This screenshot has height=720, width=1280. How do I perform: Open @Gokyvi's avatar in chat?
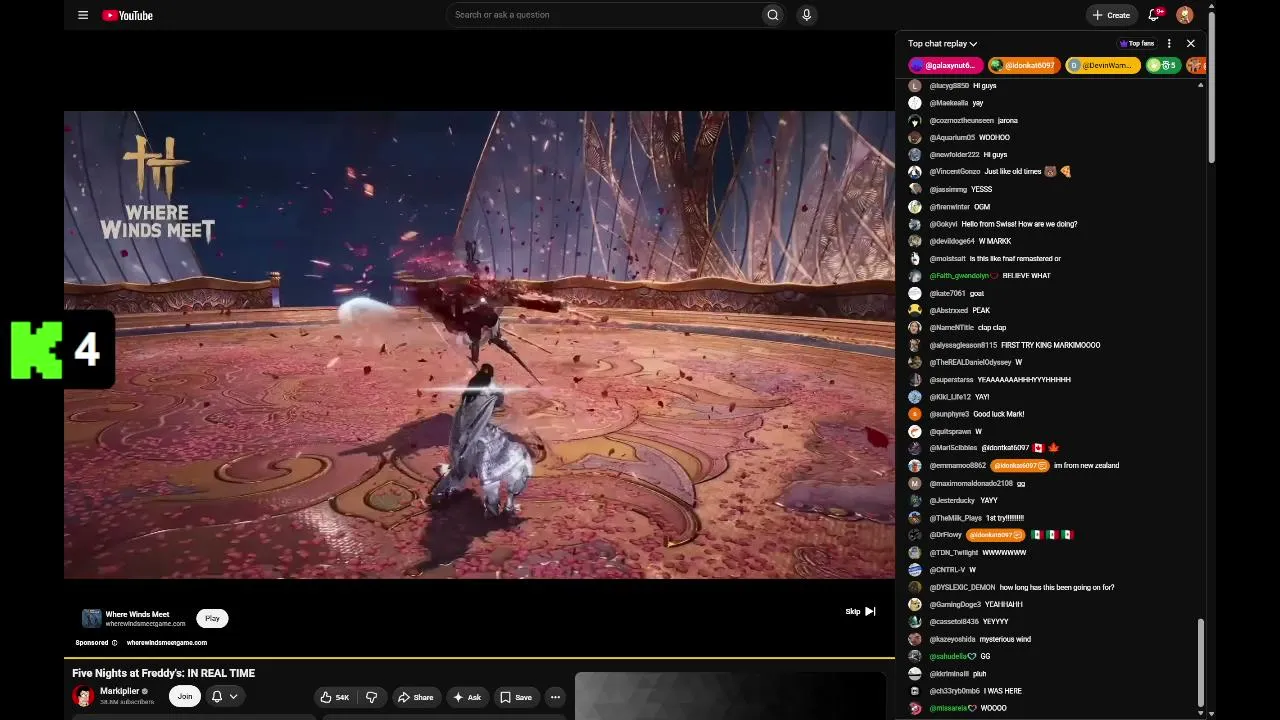coord(914,224)
